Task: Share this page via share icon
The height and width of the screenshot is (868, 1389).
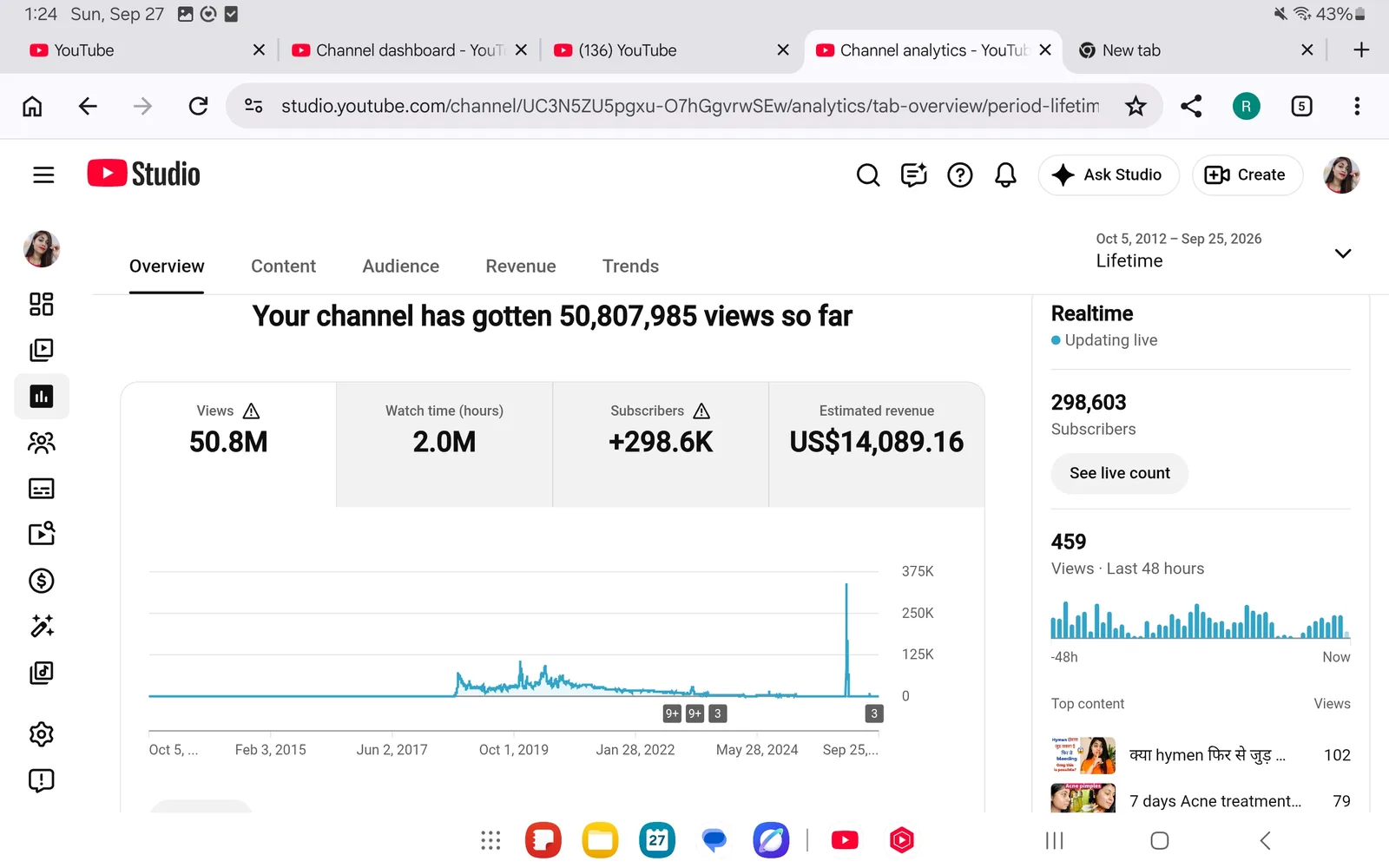Action: click(1191, 106)
